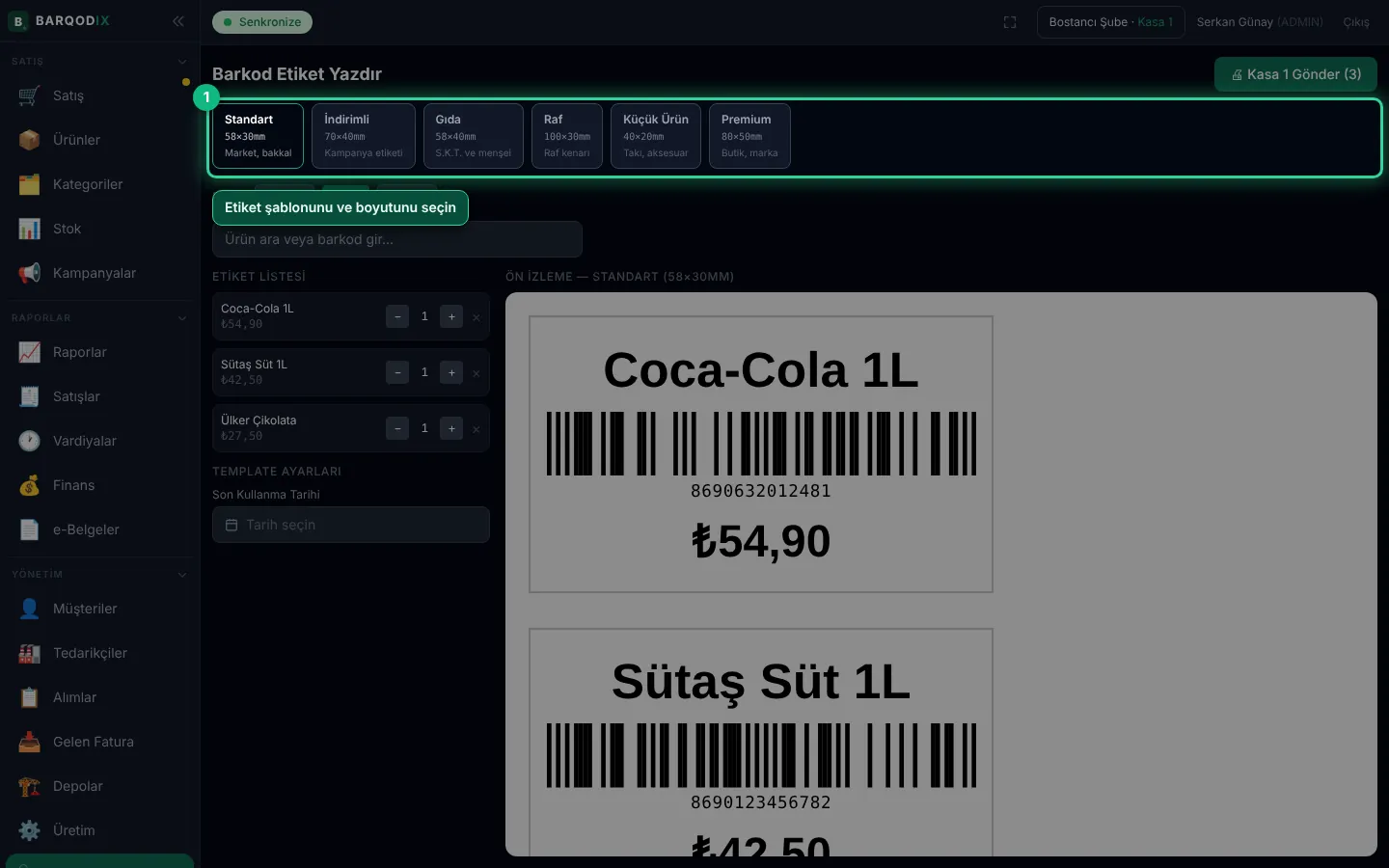Collapse the RAPORLAR section
The height and width of the screenshot is (868, 1389).
click(x=182, y=318)
